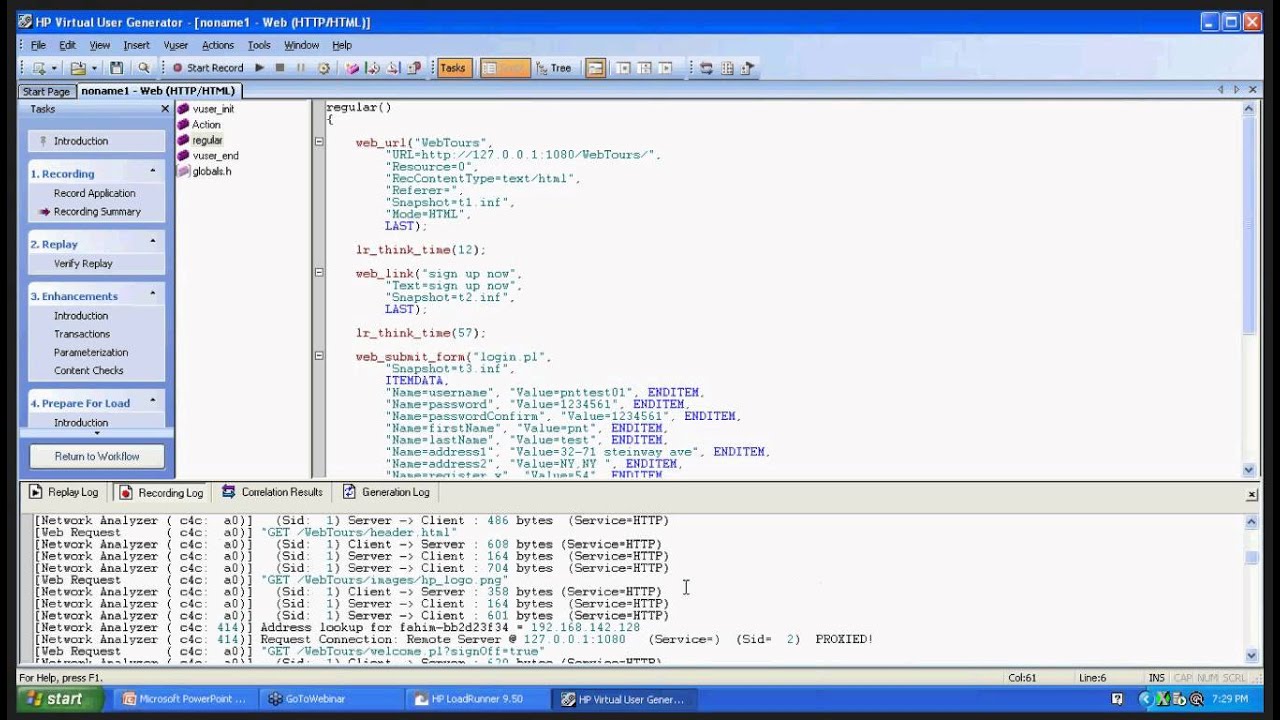The image size is (1280, 720).
Task: Click the Recording Log vertical scrollbar
Action: point(1252,588)
